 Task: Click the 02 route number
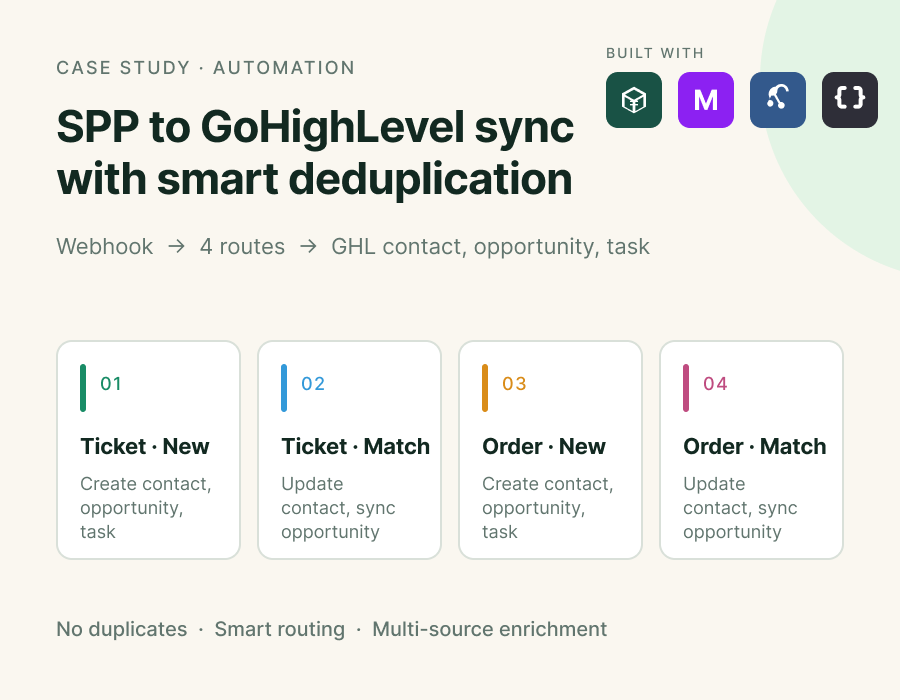(313, 384)
